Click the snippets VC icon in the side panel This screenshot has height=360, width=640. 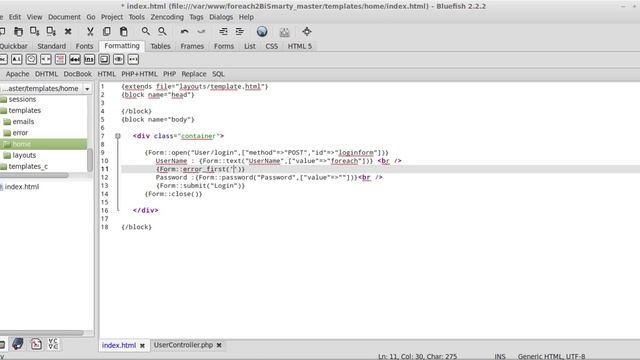coord(53,344)
